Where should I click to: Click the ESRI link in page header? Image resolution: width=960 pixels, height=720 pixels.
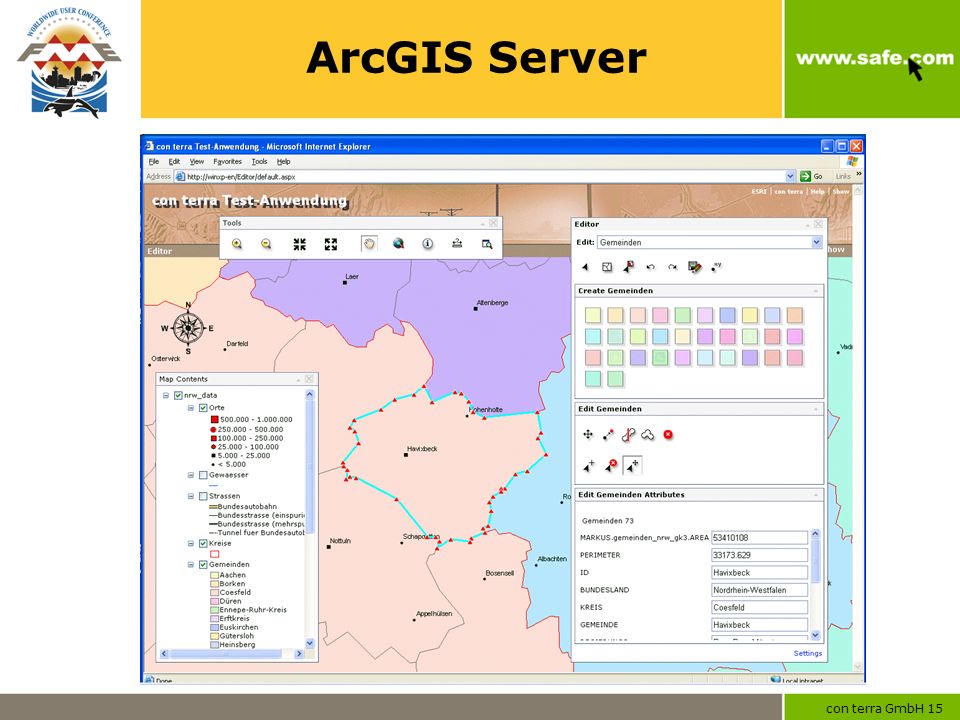tap(759, 192)
